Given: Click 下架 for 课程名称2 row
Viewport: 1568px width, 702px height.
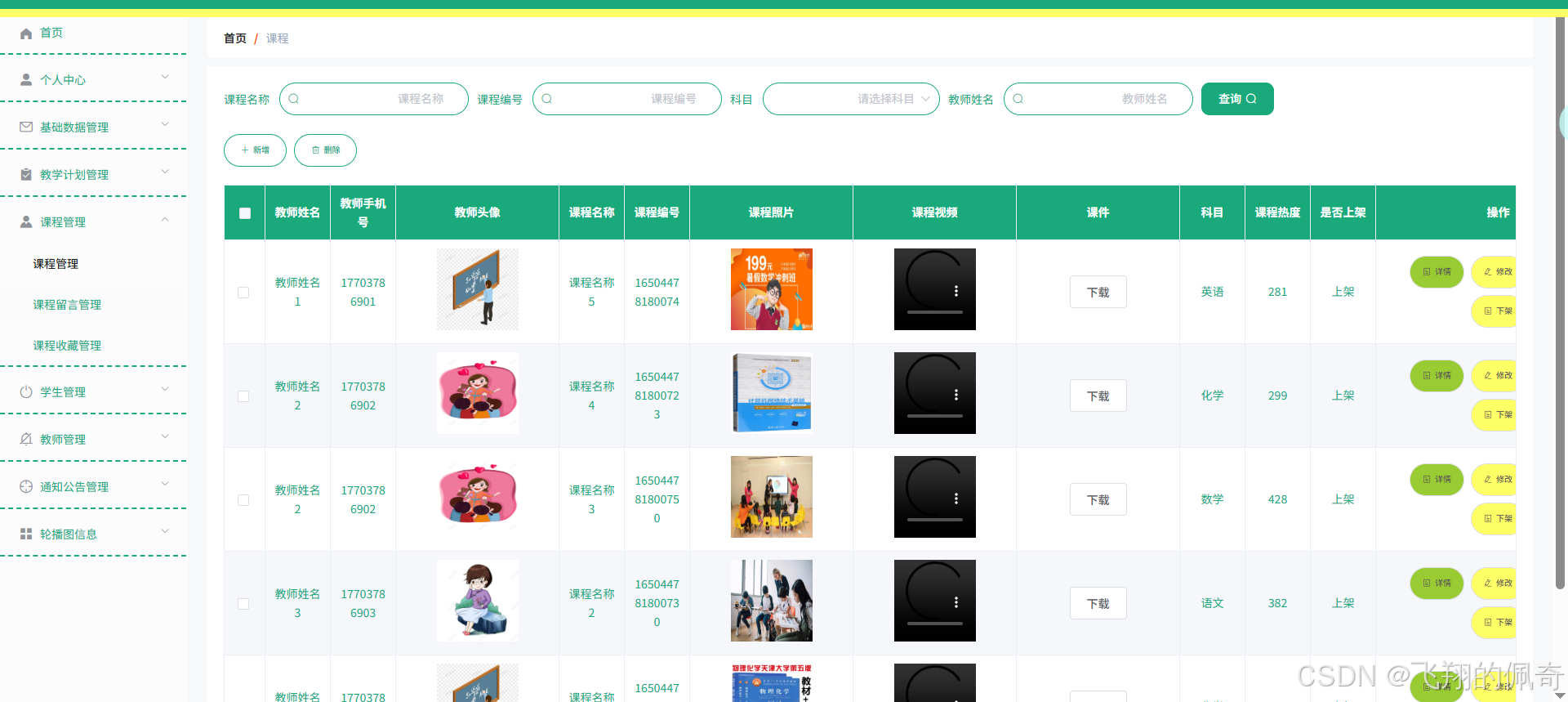Looking at the screenshot, I should pyautogui.click(x=1494, y=623).
